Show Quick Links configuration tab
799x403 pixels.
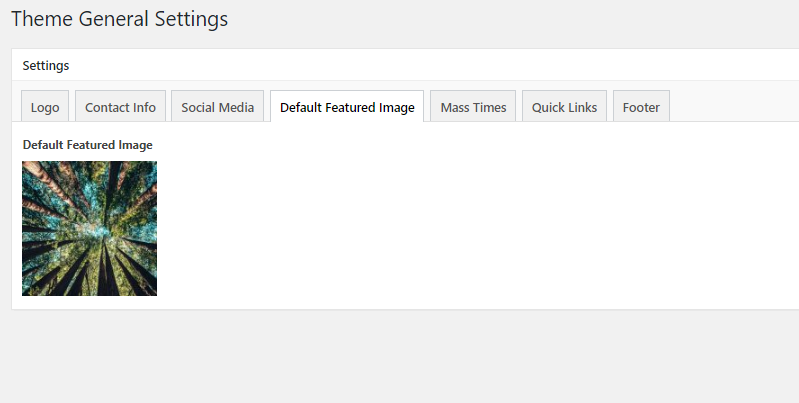click(x=564, y=107)
